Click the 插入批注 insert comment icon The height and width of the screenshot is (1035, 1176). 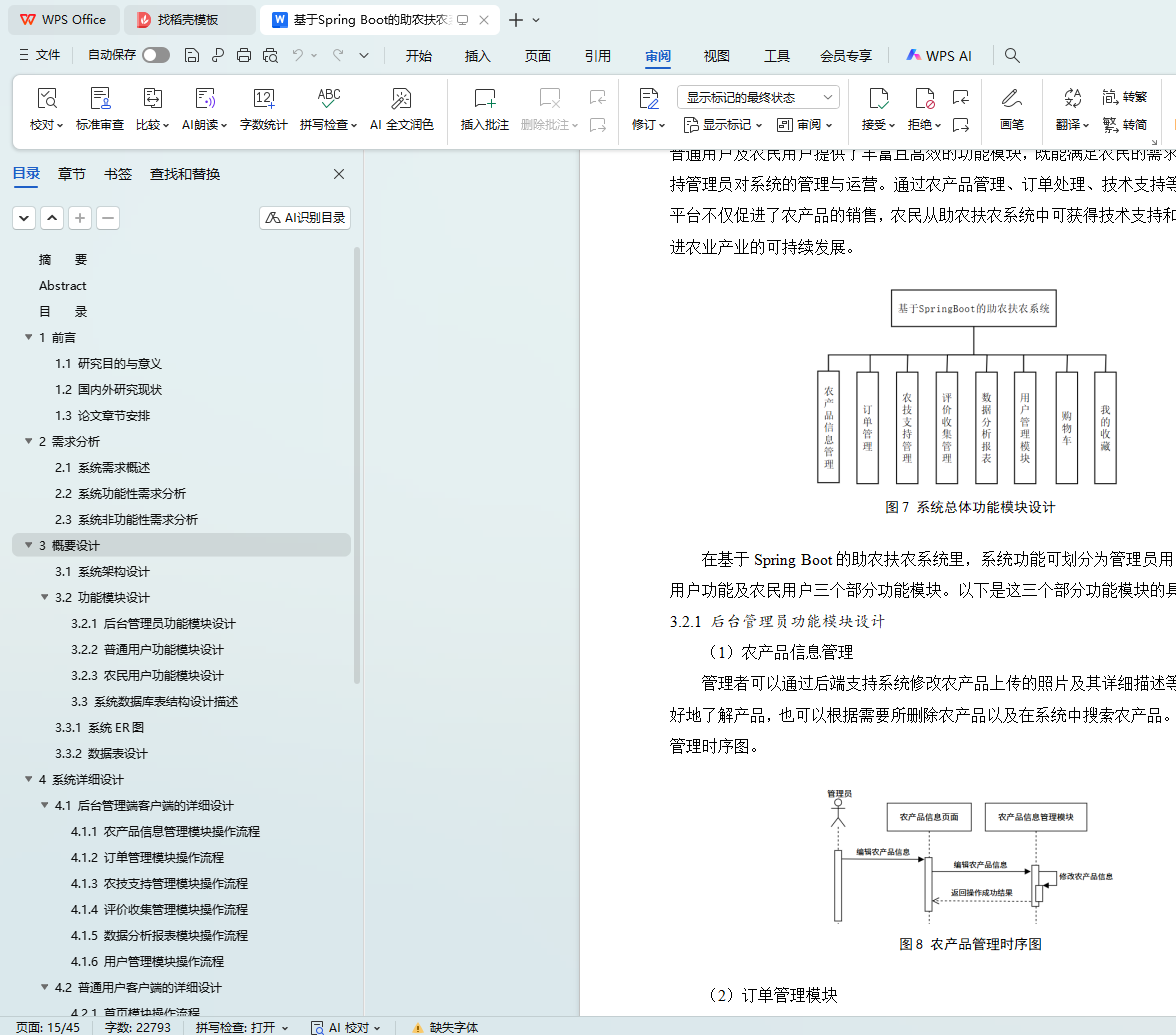[x=485, y=99]
